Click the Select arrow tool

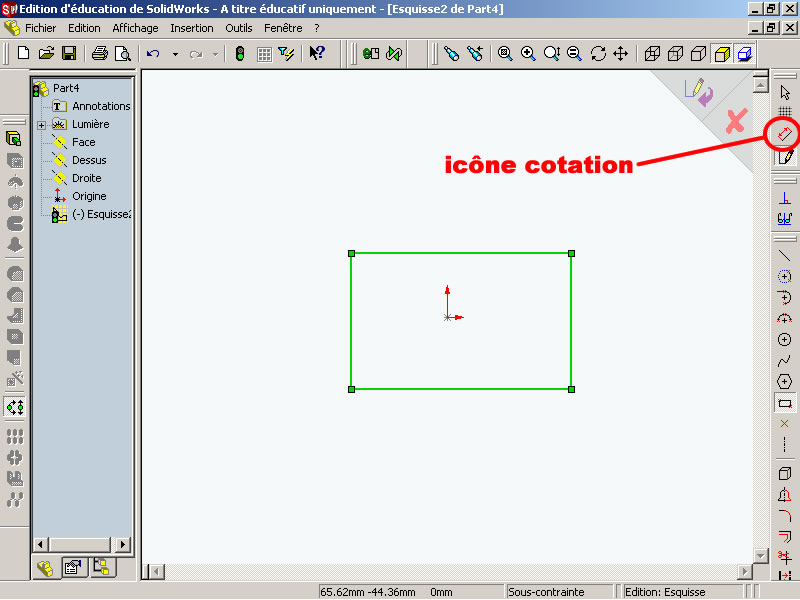click(x=785, y=92)
